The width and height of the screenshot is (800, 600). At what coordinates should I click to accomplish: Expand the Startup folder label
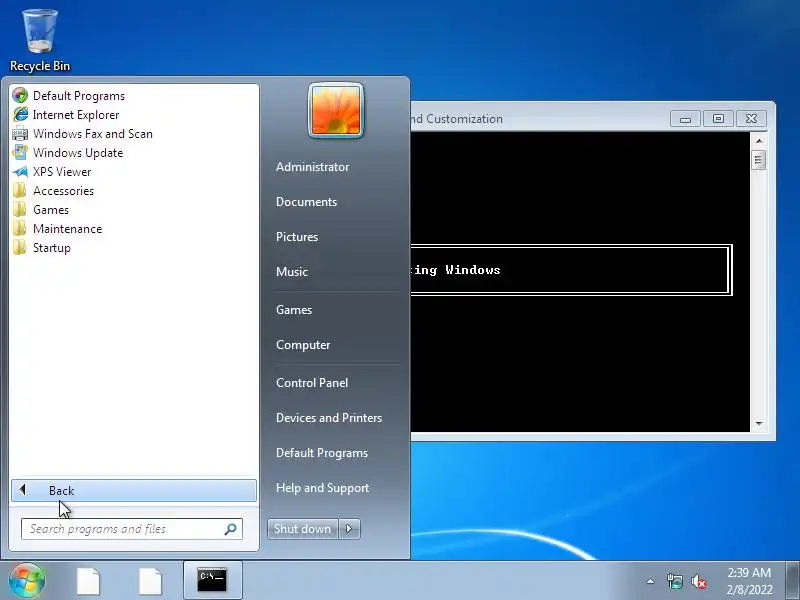tap(52, 247)
